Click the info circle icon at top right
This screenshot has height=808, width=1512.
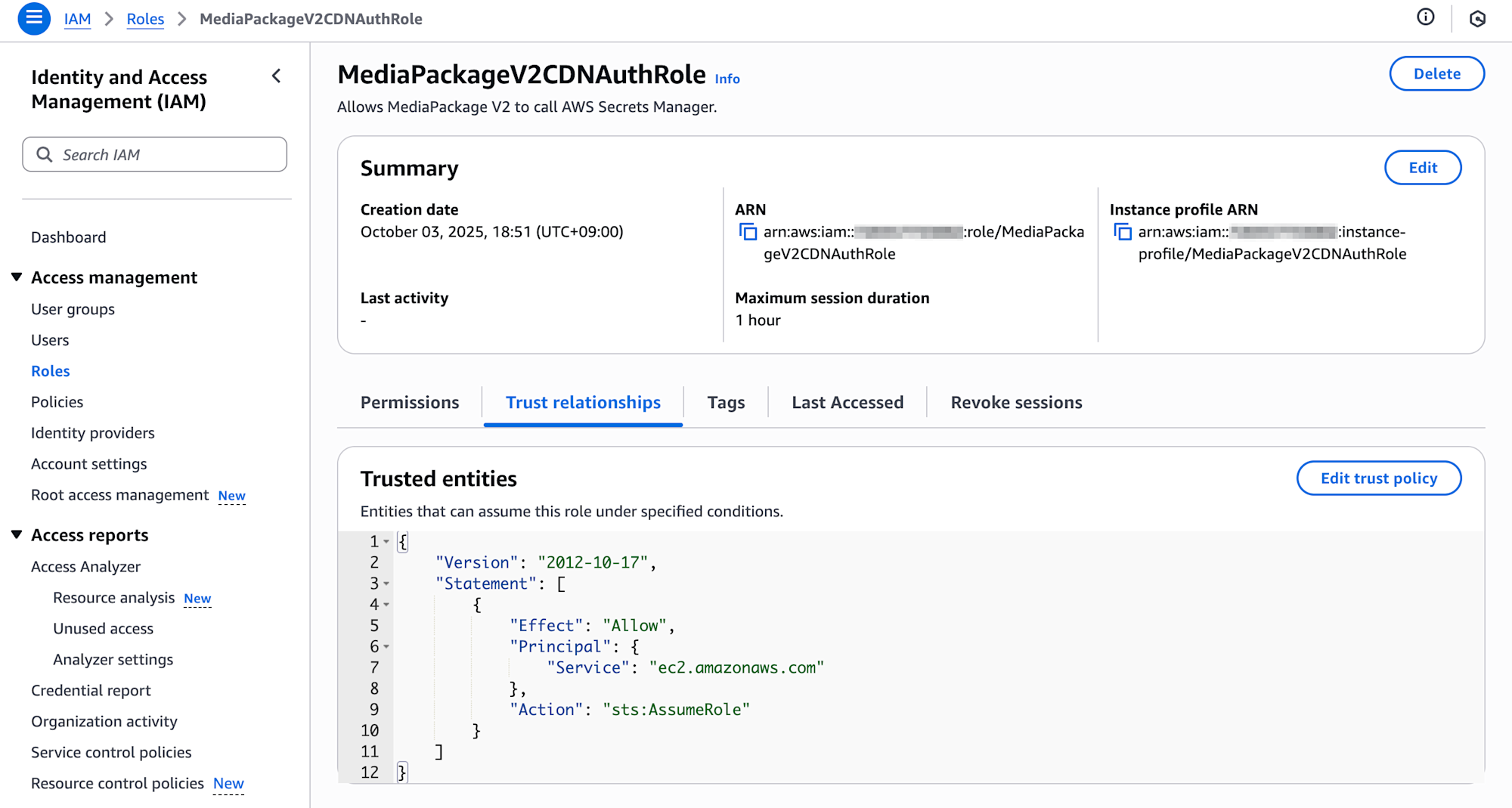tap(1425, 17)
